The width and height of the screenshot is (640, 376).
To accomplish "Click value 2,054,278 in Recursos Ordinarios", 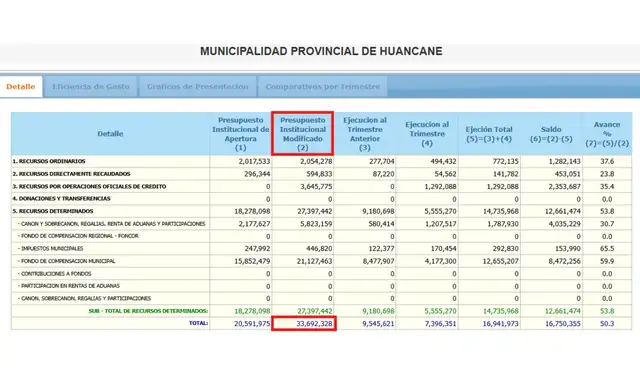I will 316,162.
